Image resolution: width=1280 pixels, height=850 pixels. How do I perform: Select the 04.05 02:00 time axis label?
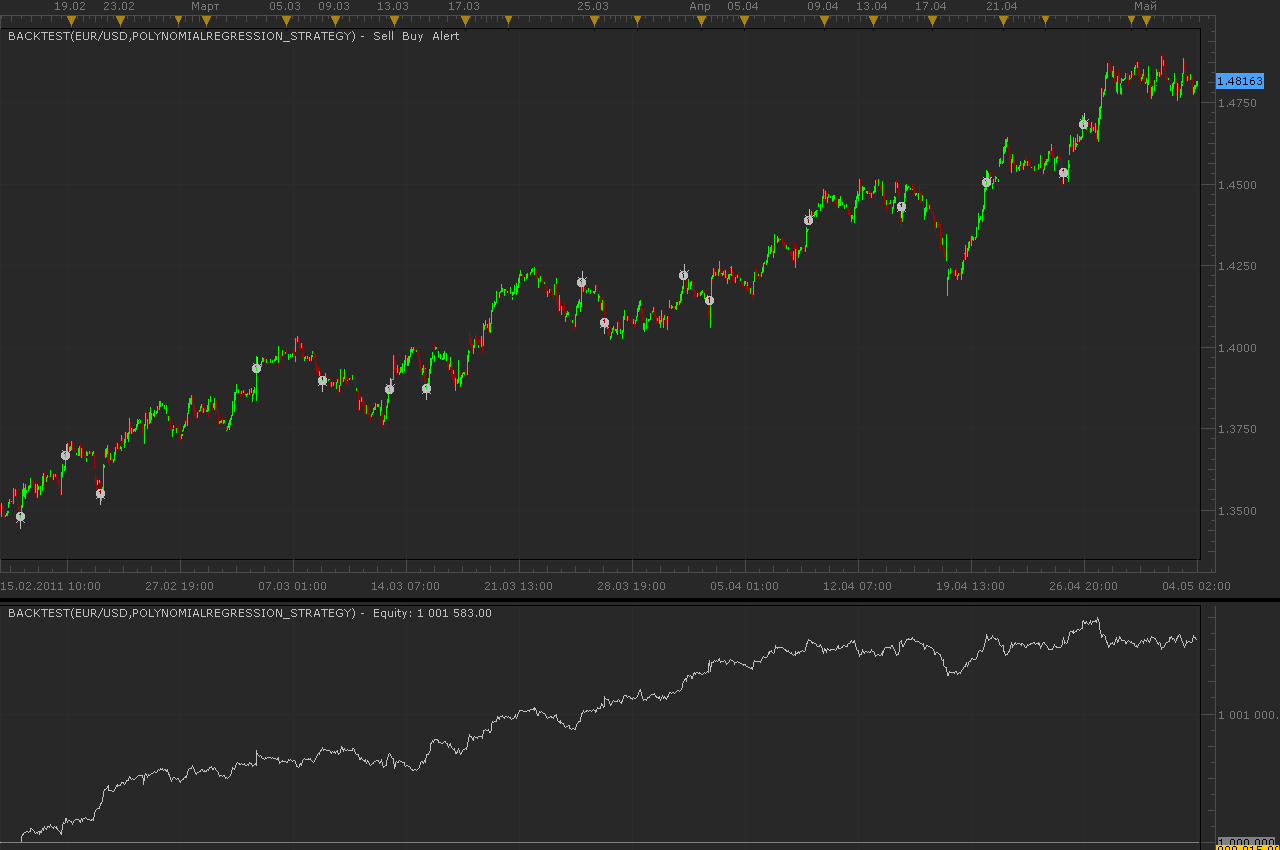click(1196, 586)
